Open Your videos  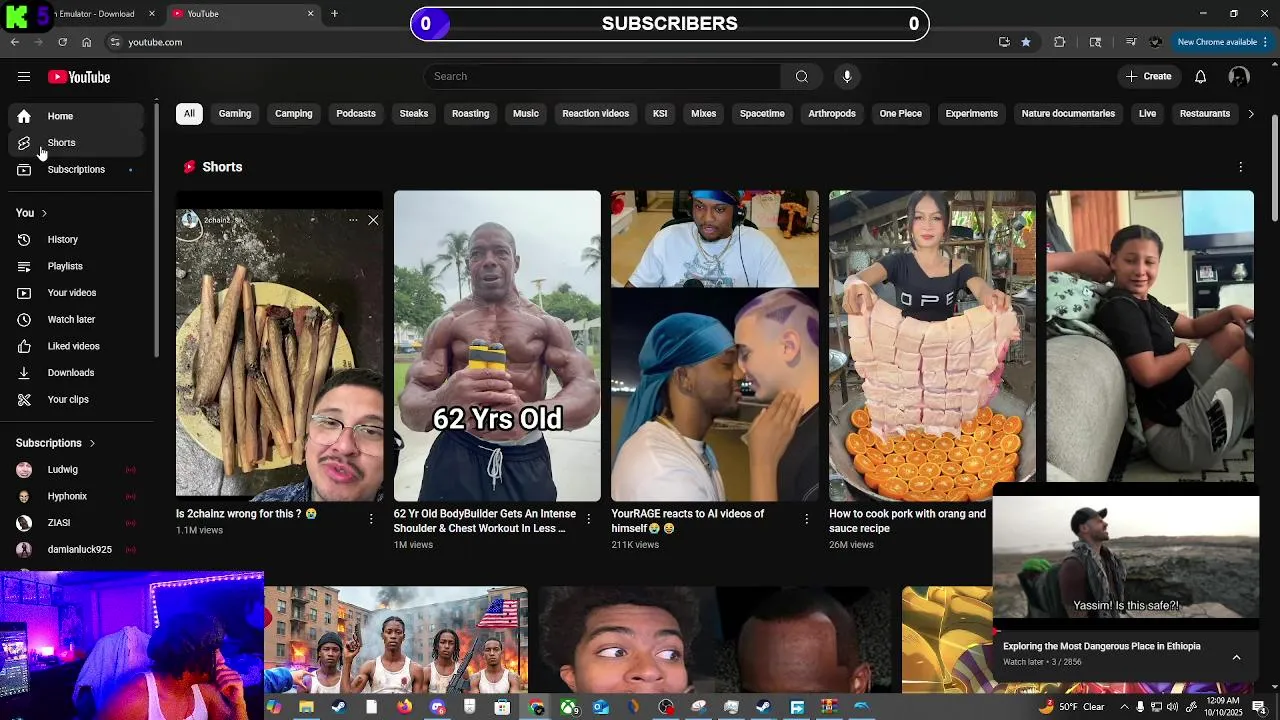[76, 293]
